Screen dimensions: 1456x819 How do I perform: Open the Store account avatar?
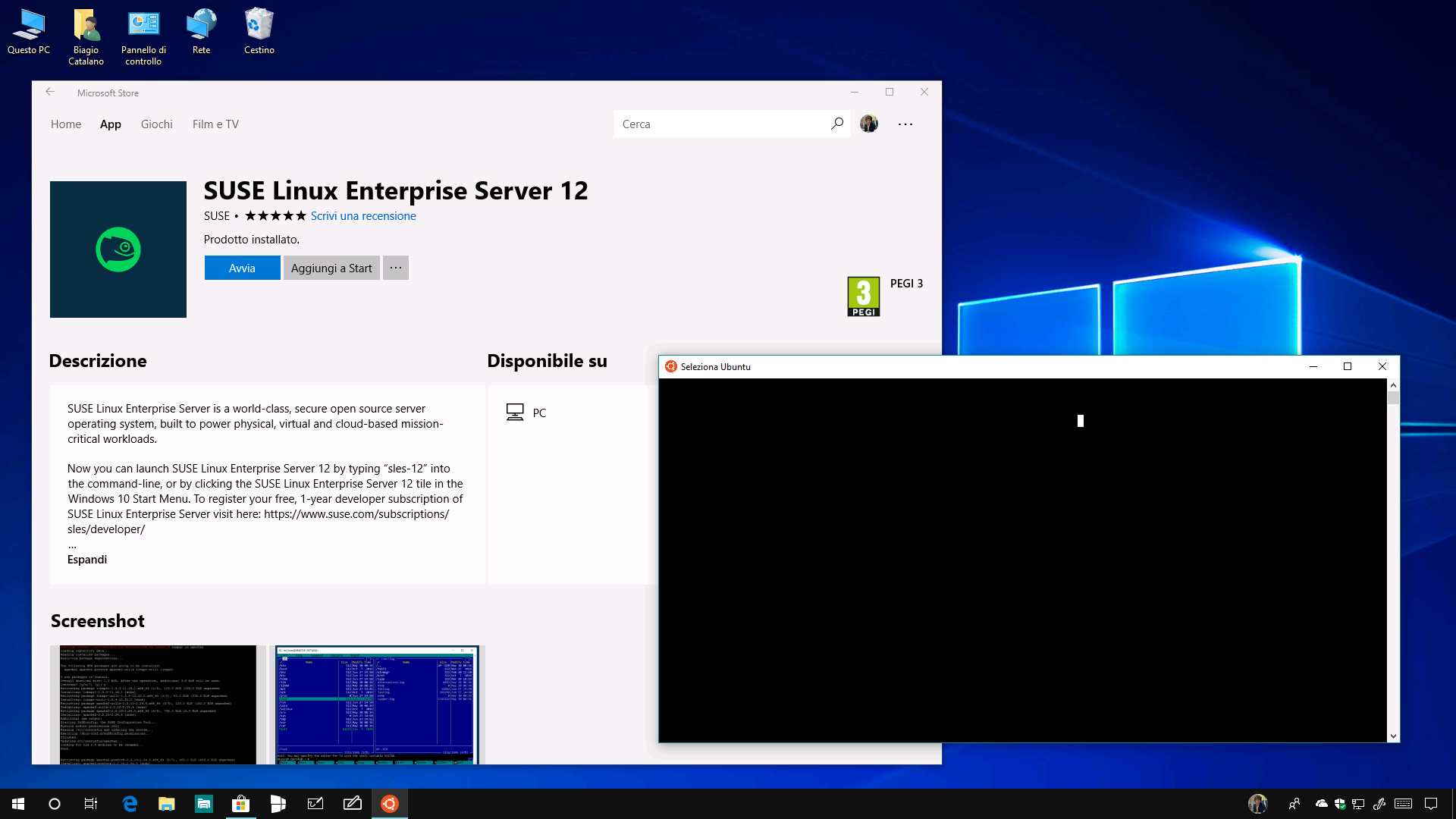[869, 124]
